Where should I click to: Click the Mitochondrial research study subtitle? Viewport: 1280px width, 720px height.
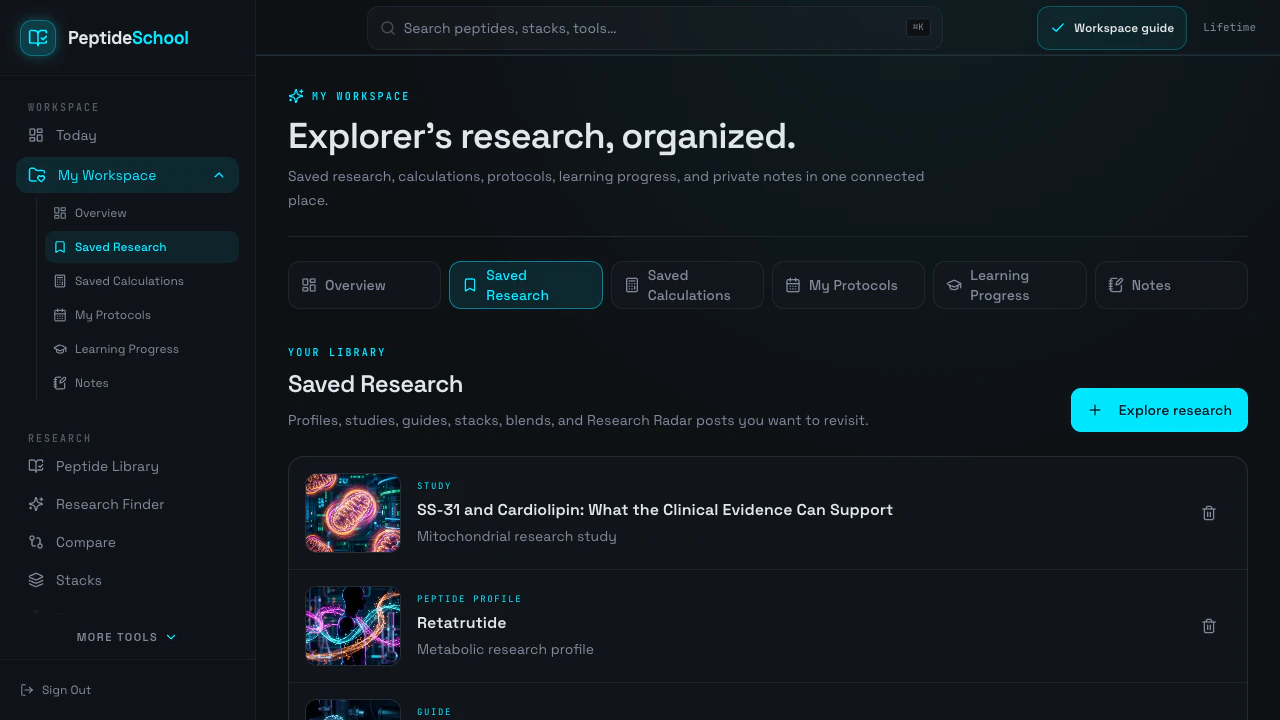click(517, 536)
